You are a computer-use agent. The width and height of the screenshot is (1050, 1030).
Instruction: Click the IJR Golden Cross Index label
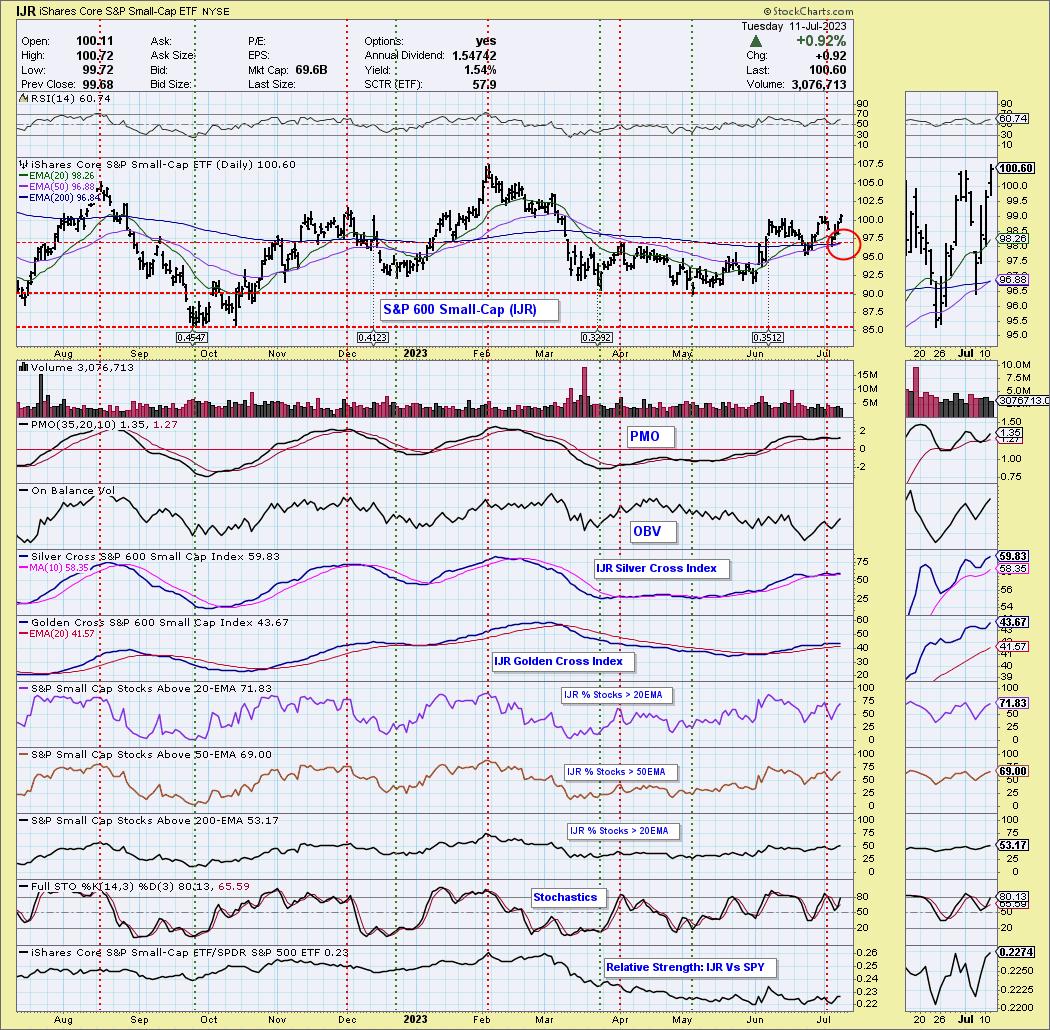[564, 662]
